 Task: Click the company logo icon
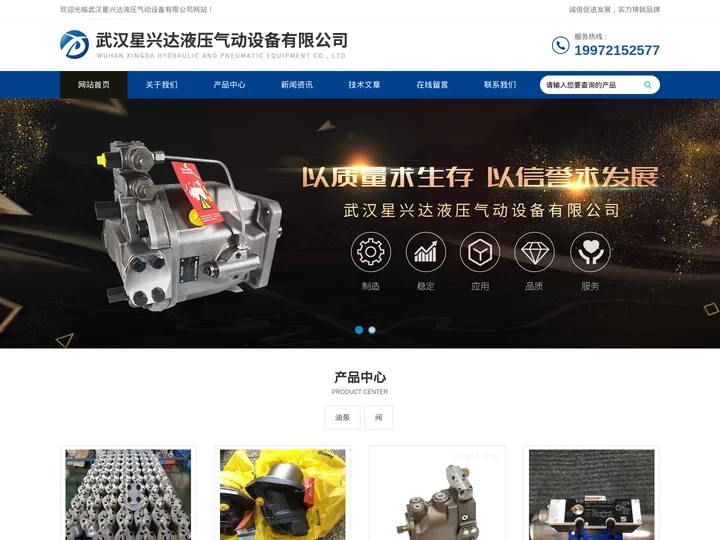(x=74, y=45)
